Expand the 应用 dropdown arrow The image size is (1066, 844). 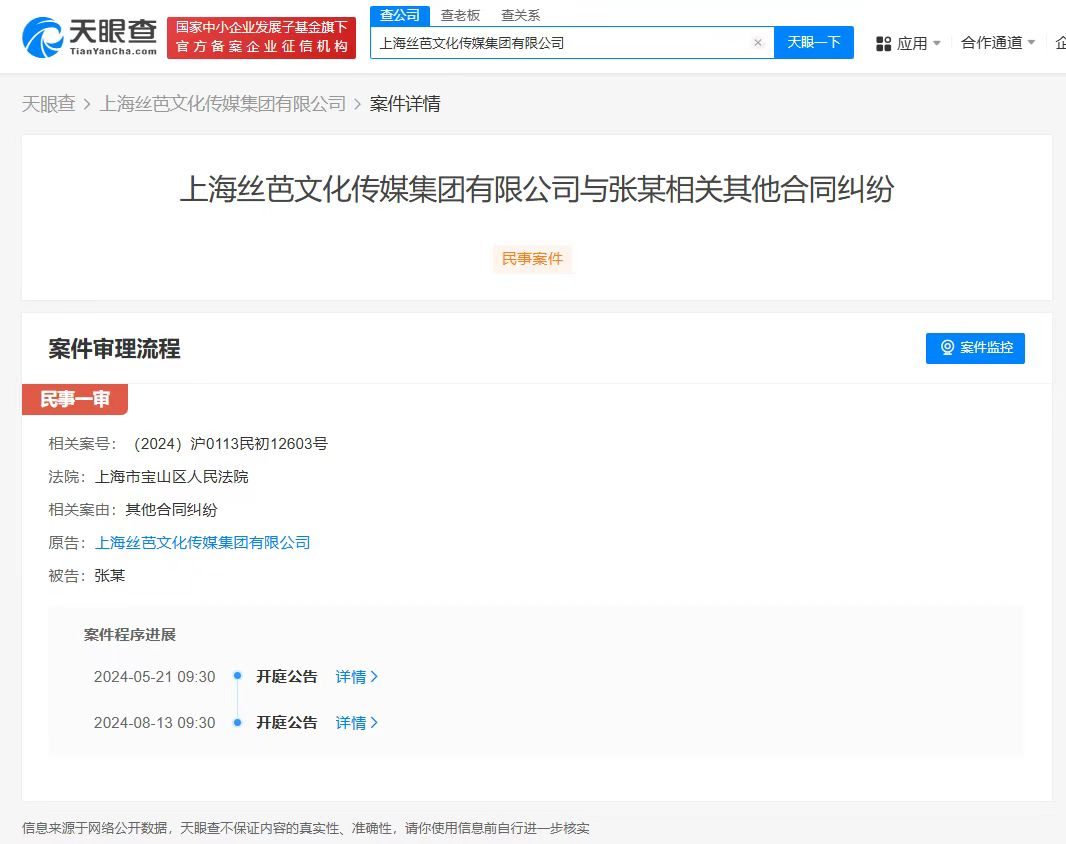tap(935, 43)
